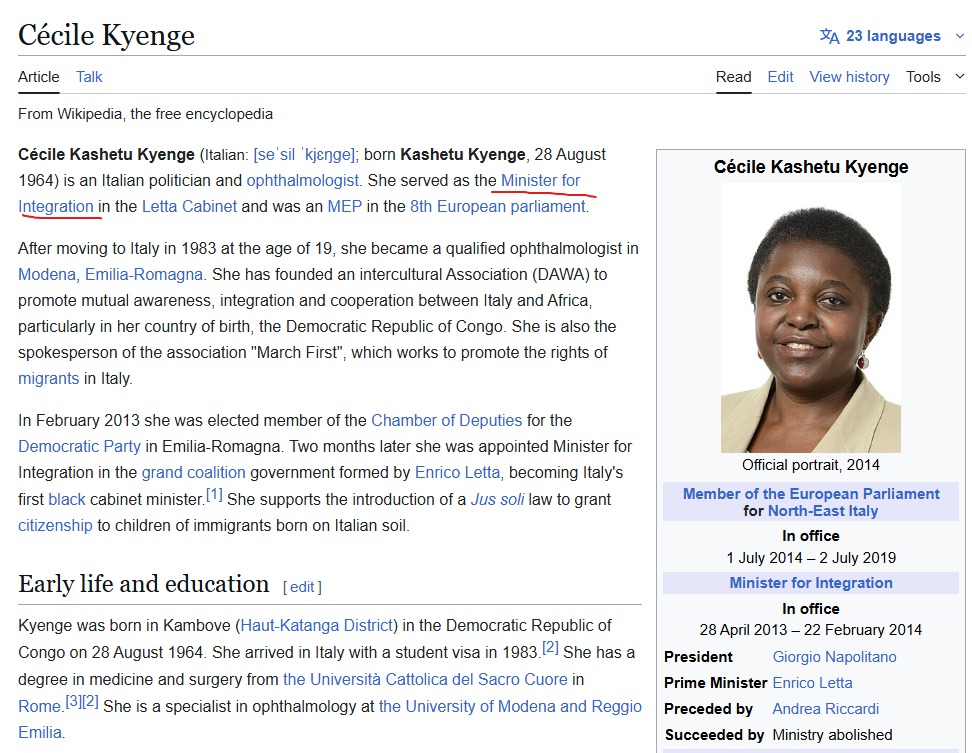972x753 pixels.
Task: Click 'From Wikipedia, the free encyclopedia' text
Action: [145, 114]
